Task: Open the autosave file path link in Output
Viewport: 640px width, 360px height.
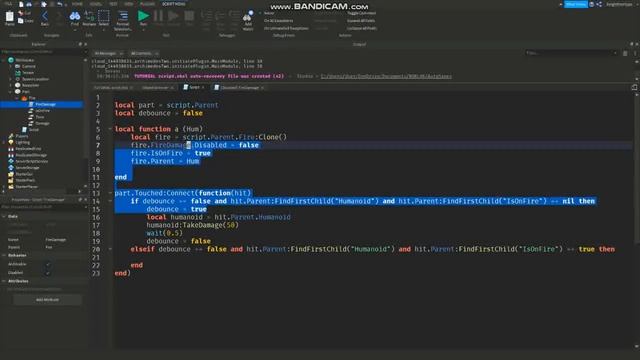Action: point(386,76)
